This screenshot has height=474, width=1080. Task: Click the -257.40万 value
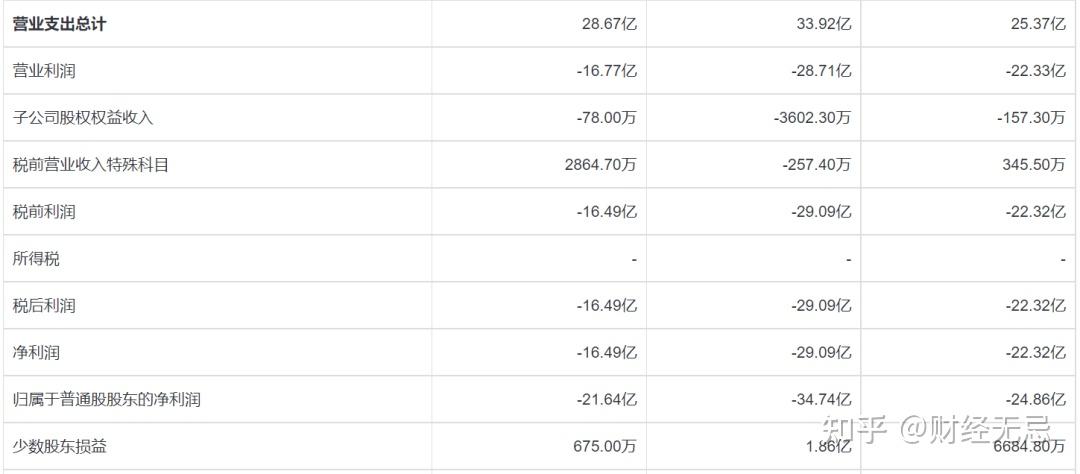click(817, 165)
